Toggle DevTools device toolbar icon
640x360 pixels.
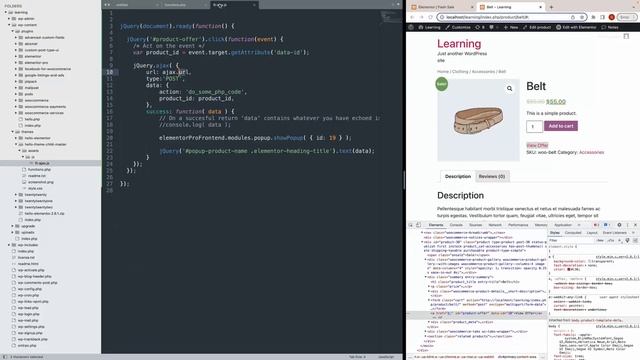point(418,225)
